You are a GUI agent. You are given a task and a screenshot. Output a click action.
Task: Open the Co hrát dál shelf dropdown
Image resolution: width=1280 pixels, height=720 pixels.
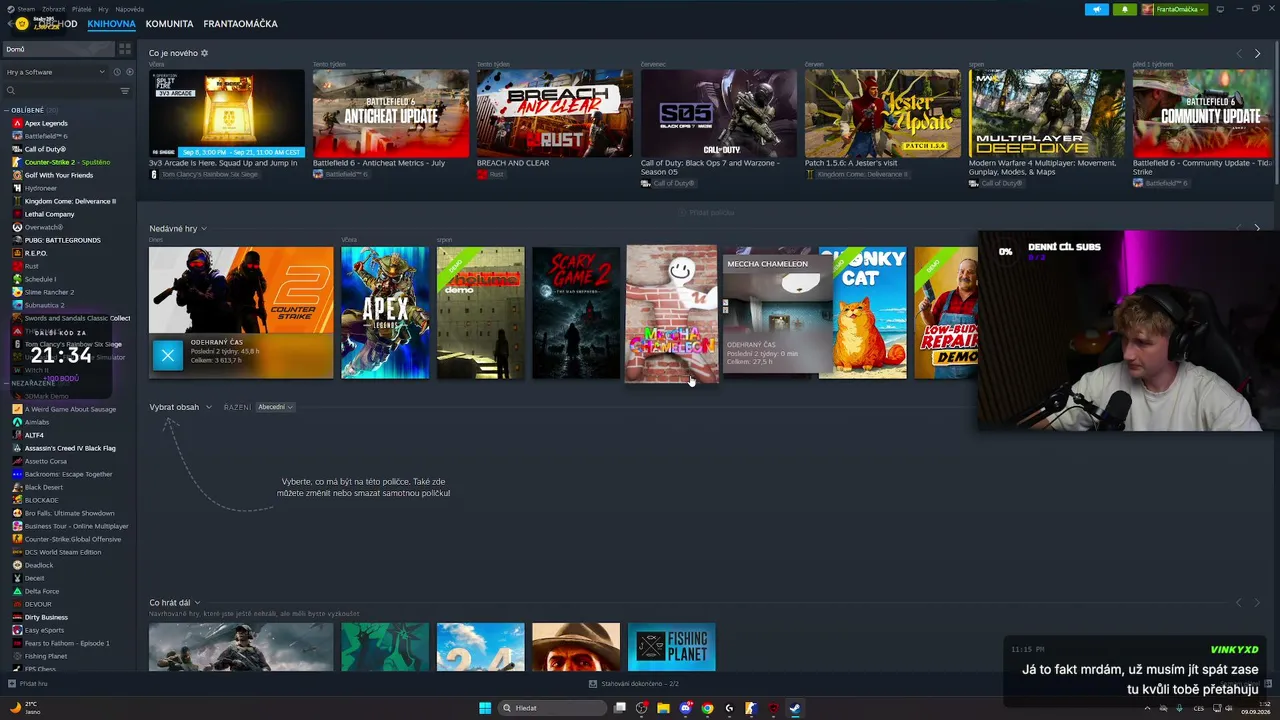click(x=197, y=603)
